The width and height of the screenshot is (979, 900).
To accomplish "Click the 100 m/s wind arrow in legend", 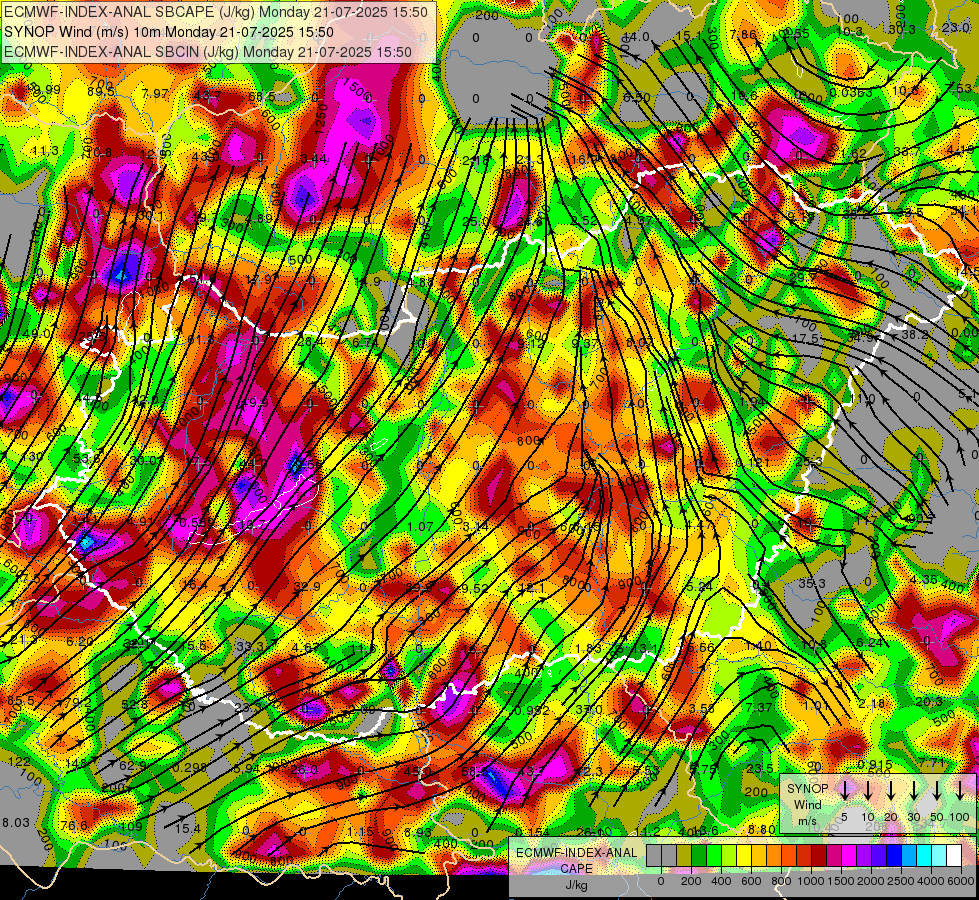I will coord(960,790).
